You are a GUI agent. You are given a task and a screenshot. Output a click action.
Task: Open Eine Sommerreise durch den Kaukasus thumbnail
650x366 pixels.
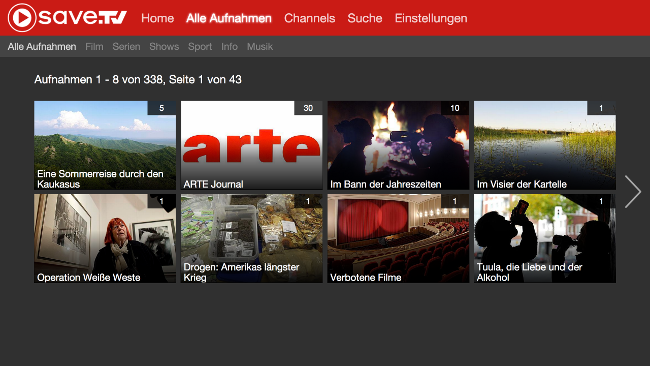coord(105,145)
